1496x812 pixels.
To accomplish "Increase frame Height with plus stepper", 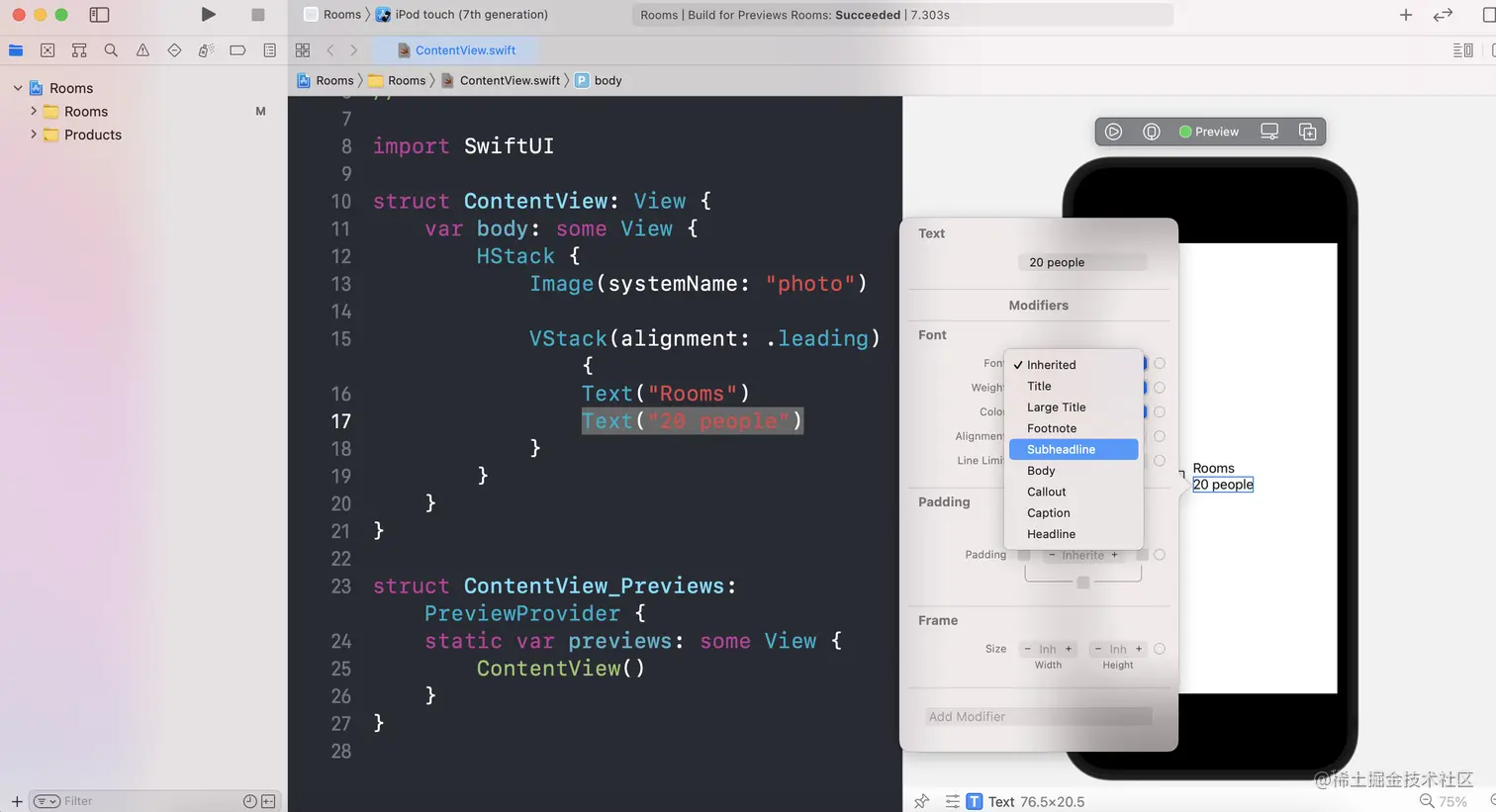I will point(1139,649).
